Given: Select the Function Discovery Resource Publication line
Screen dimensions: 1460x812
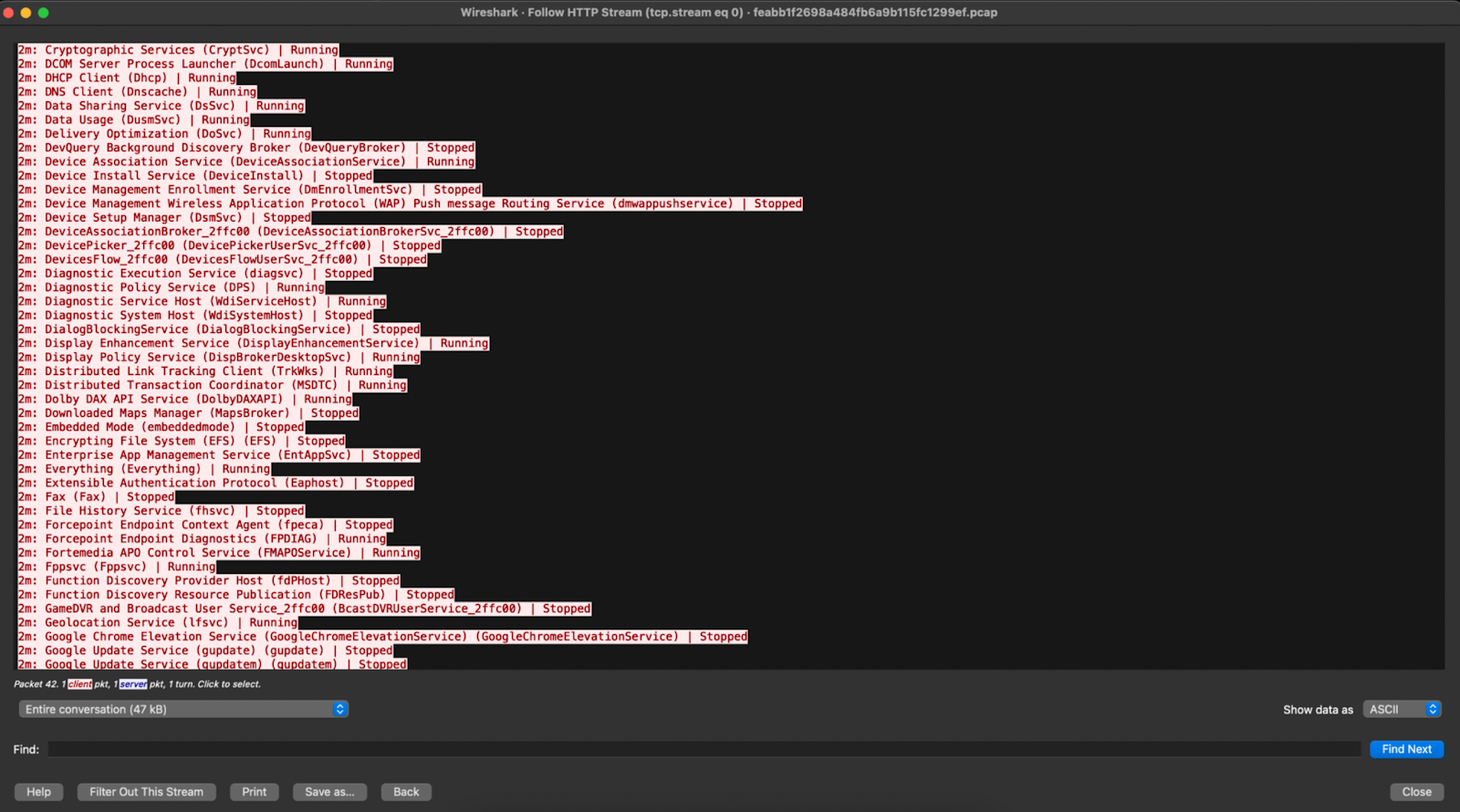Looking at the screenshot, I should pyautogui.click(x=236, y=595).
